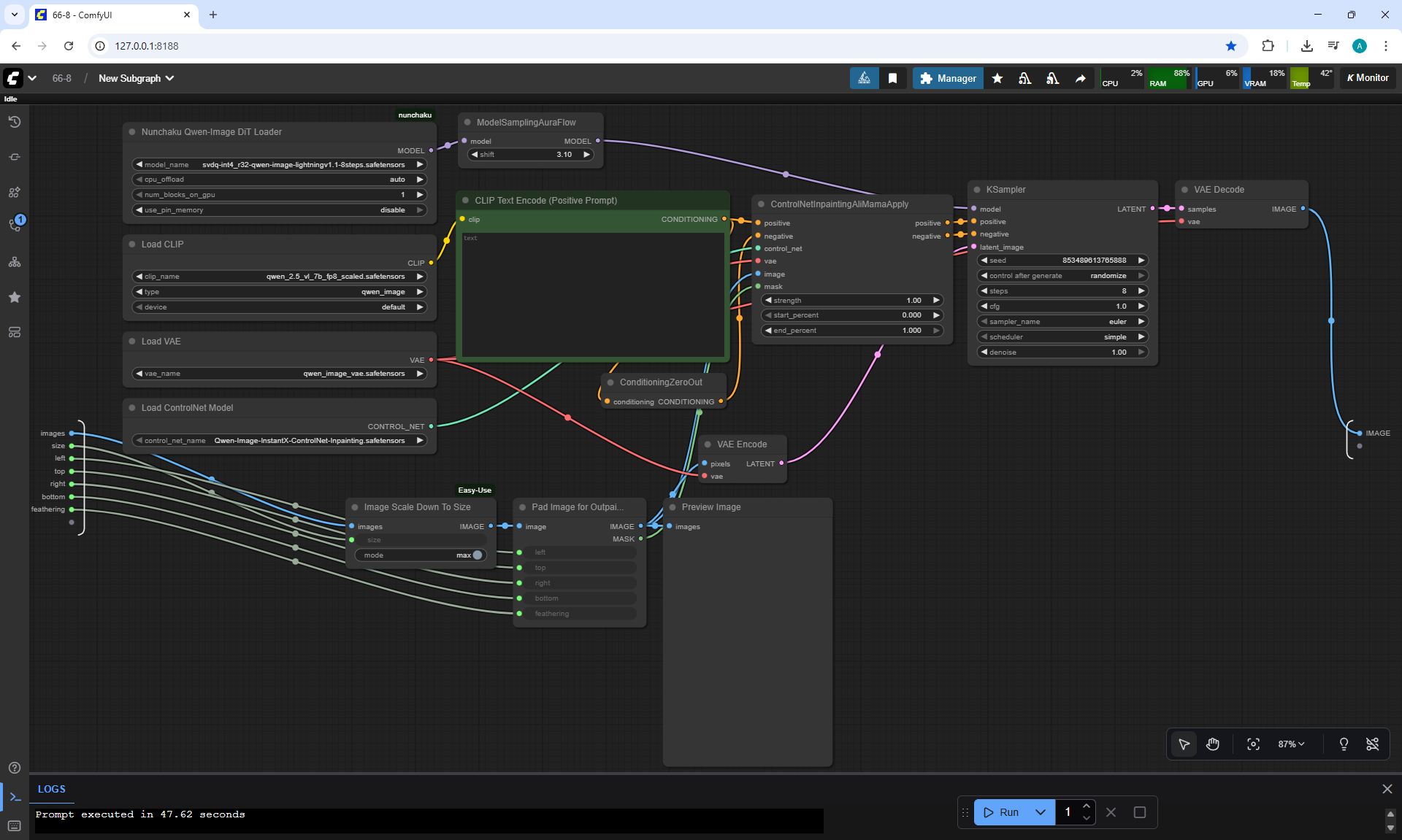Toggle the lightbulb focus mode icon

(1344, 744)
